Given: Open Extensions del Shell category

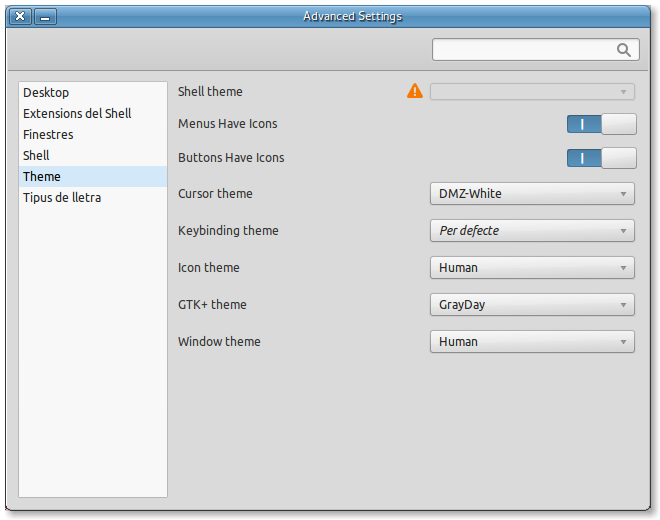Looking at the screenshot, I should point(77,114).
